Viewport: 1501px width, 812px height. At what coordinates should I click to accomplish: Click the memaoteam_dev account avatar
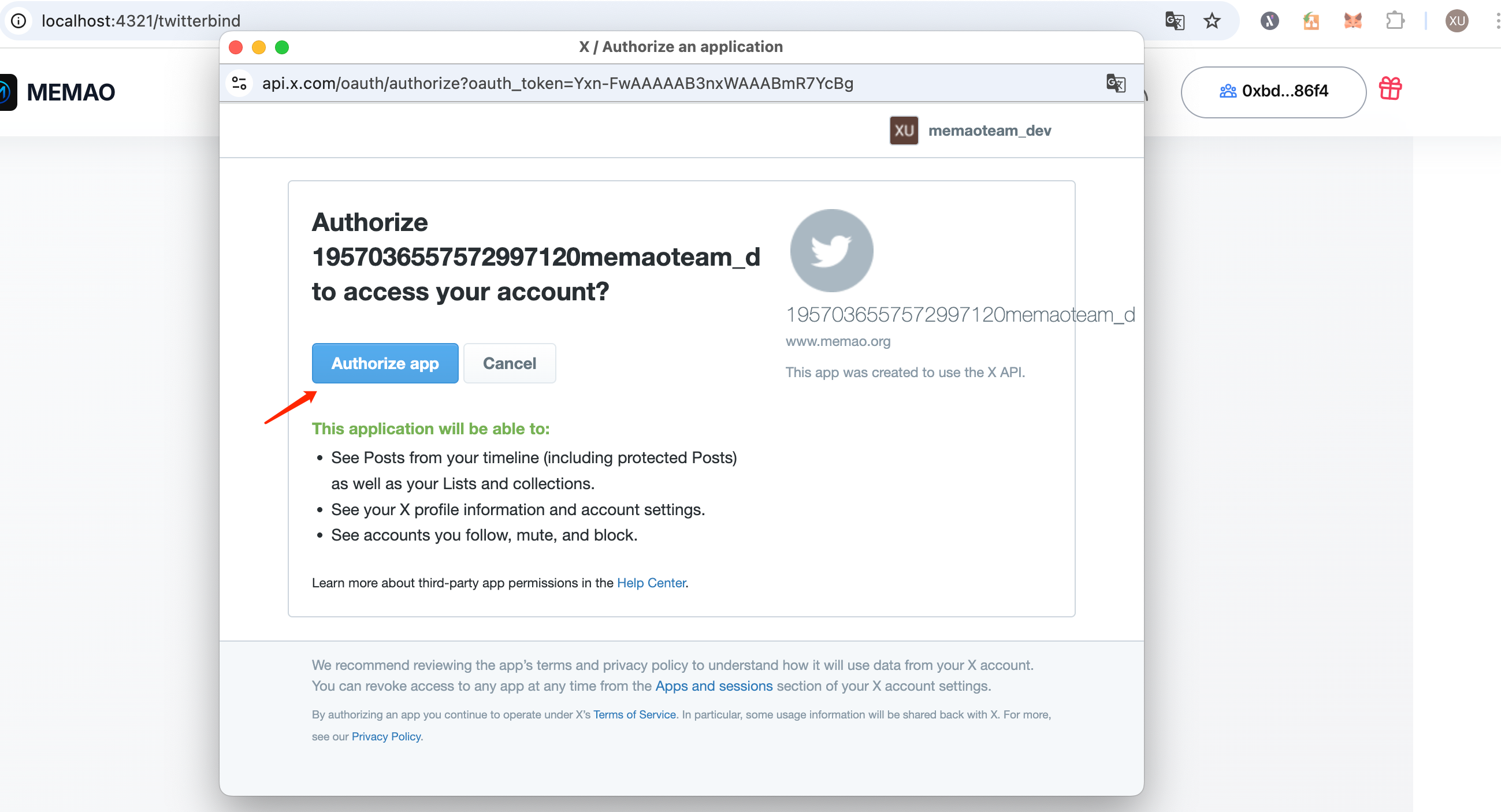[903, 130]
